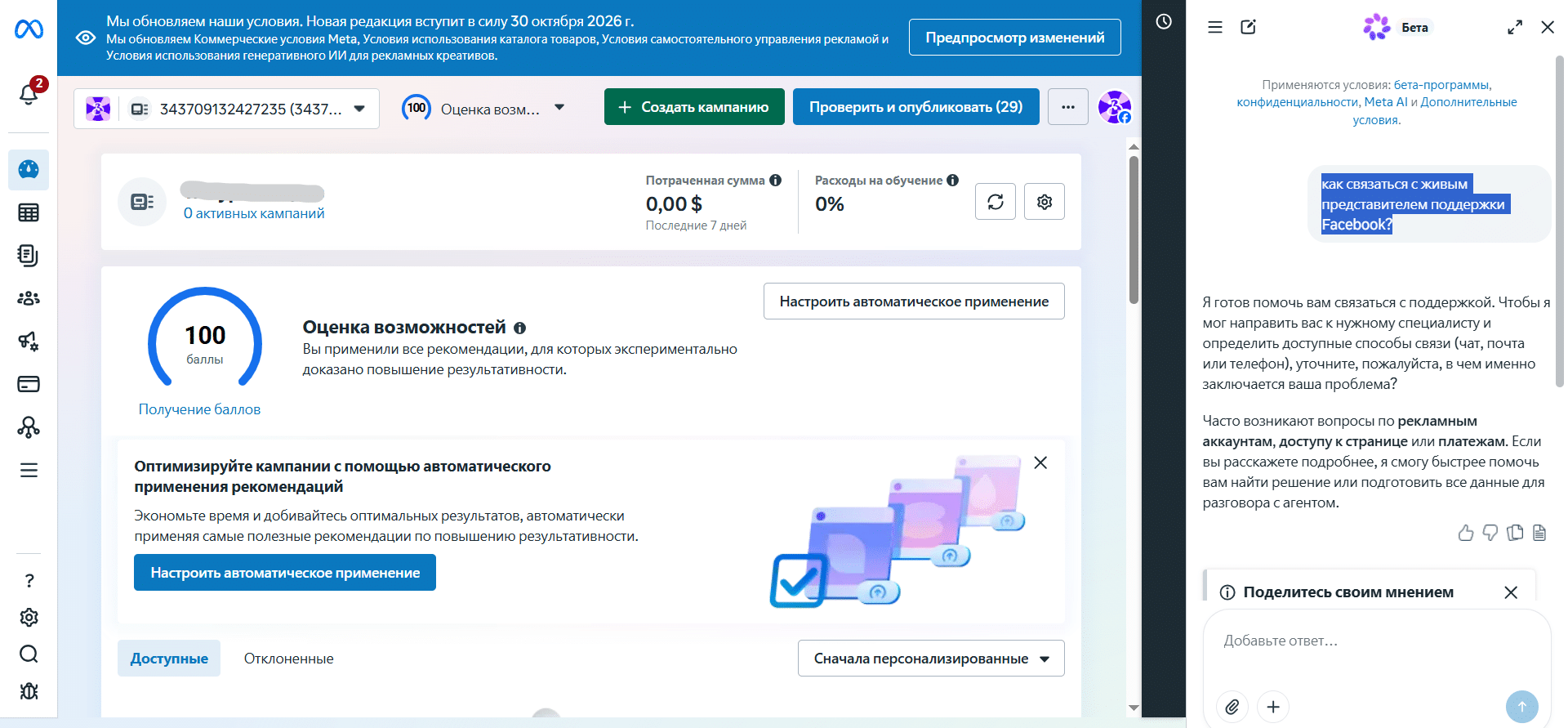
Task: Close the auto-apply recommendations promo card
Action: [x=1040, y=462]
